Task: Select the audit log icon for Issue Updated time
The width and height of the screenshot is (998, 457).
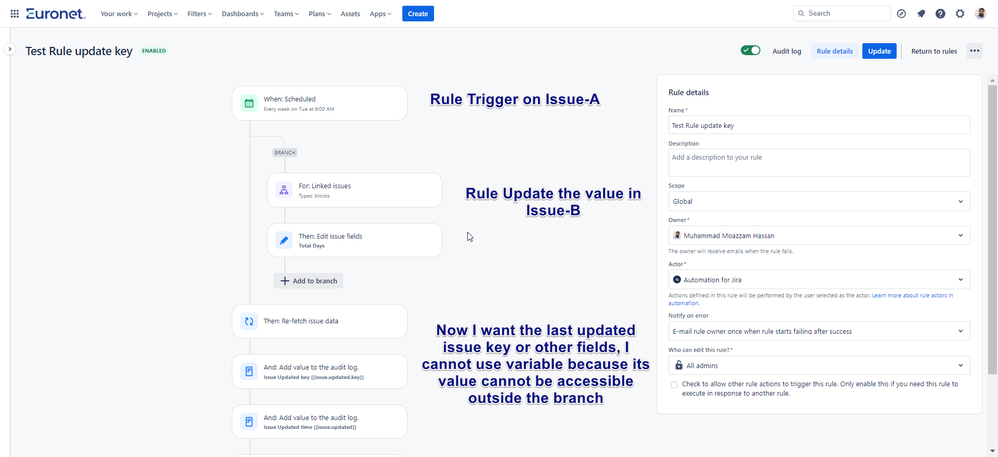Action: pos(249,421)
